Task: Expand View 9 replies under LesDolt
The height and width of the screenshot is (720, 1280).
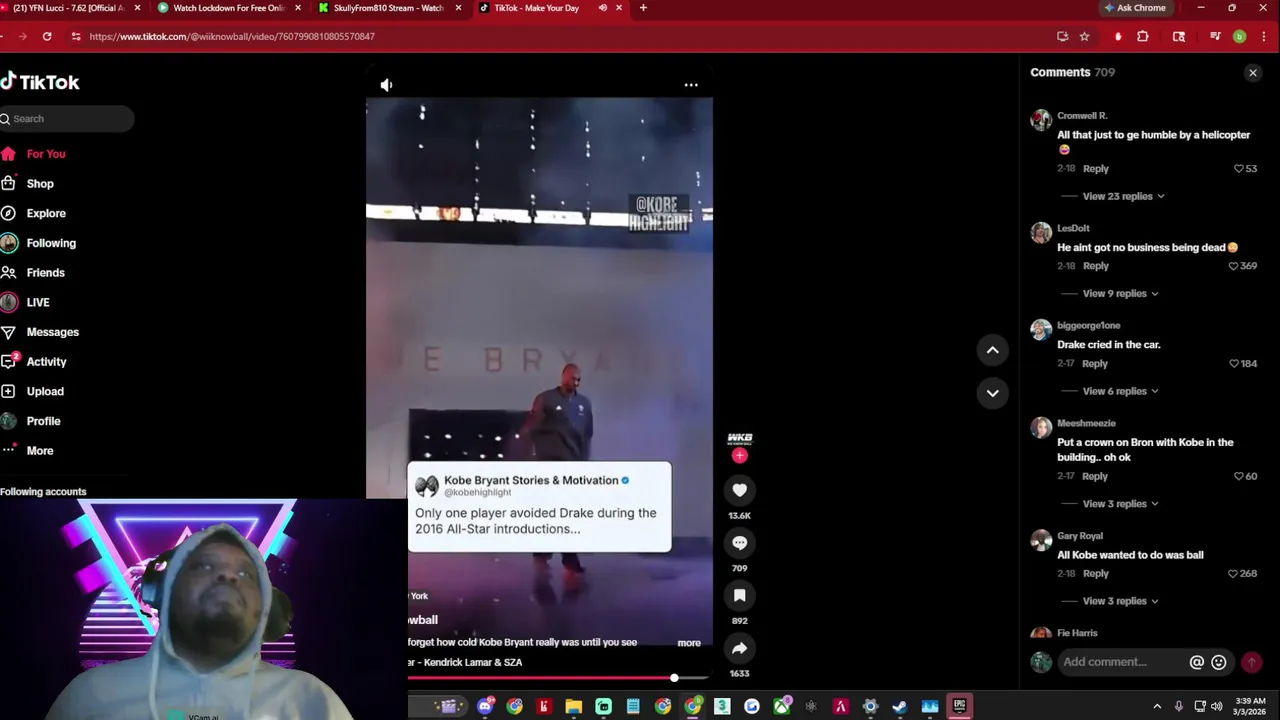Action: [1120, 294]
